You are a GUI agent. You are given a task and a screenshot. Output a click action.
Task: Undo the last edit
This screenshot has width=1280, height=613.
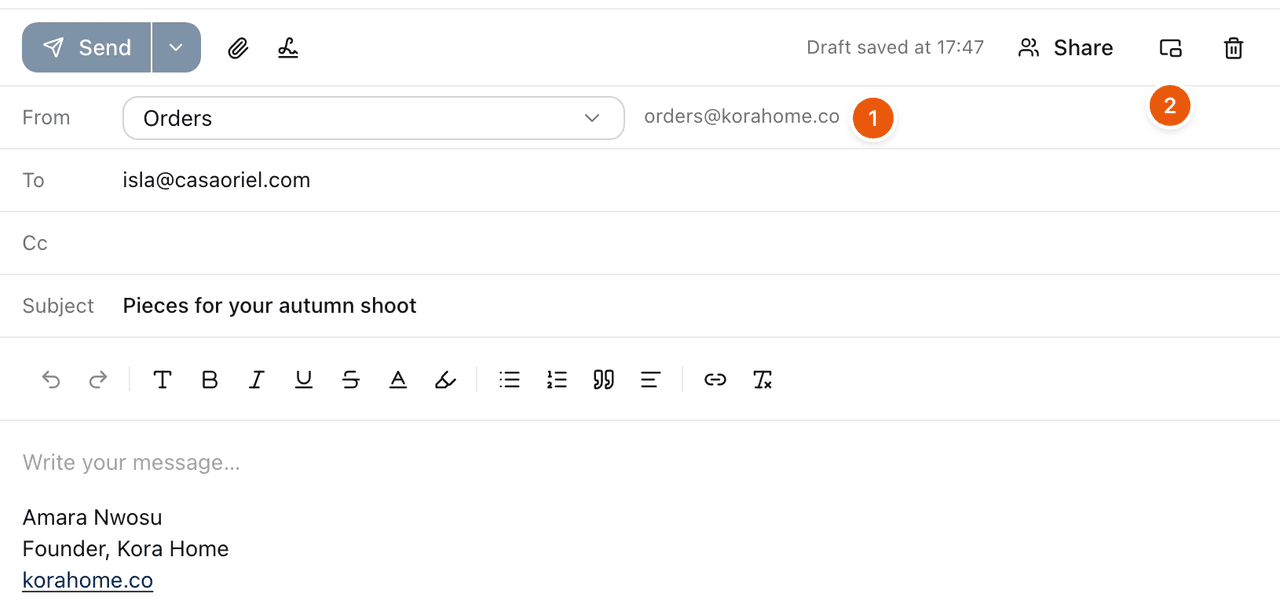coord(51,380)
